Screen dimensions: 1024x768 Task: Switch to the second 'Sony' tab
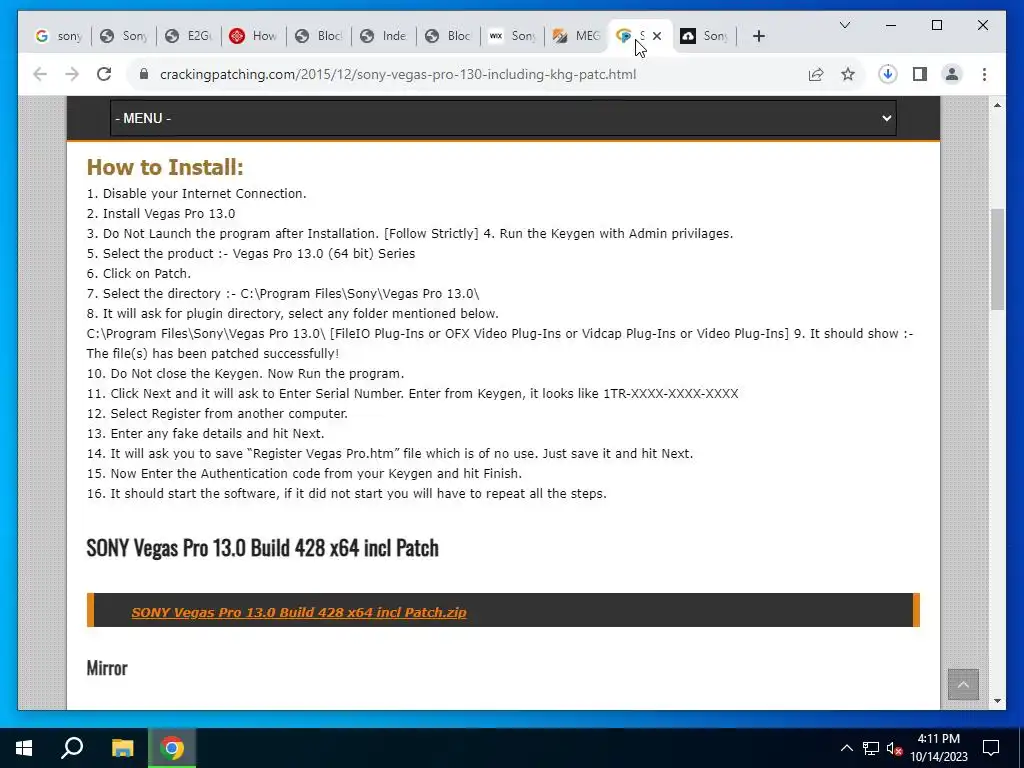(123, 36)
